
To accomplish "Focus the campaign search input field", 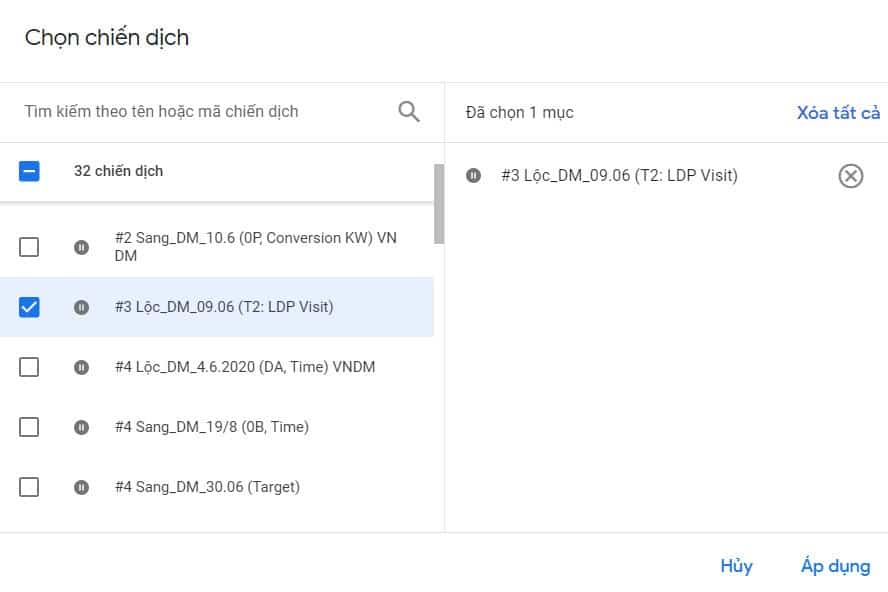I will (200, 111).
